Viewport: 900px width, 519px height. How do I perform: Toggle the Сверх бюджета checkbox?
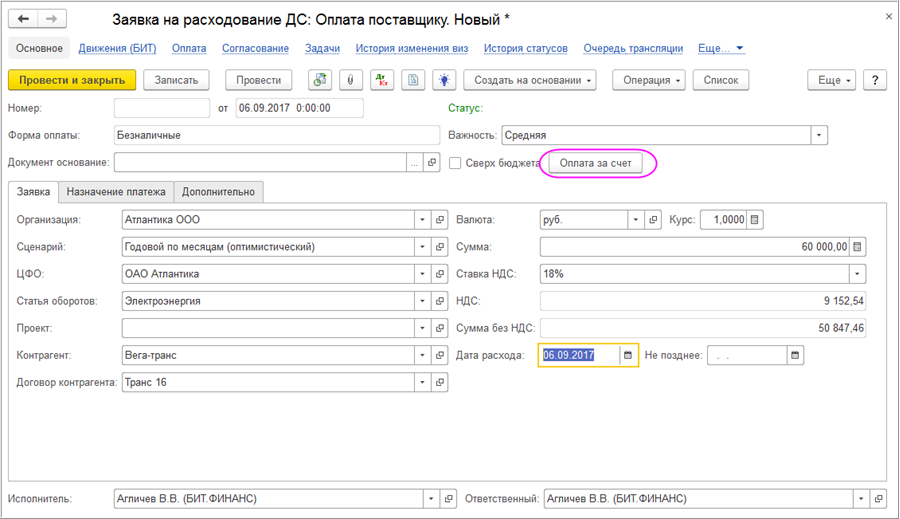(456, 163)
